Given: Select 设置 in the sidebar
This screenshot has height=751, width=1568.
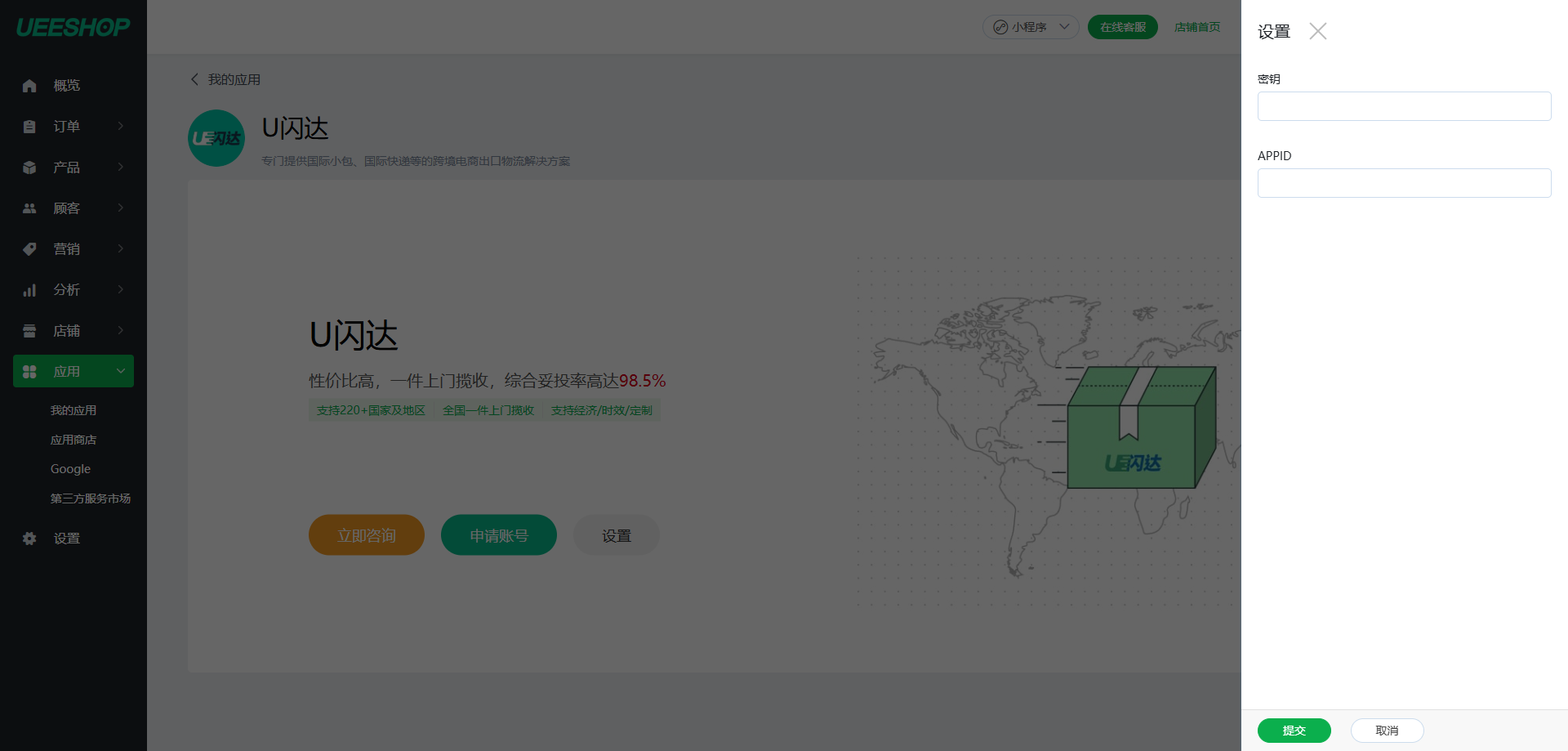Looking at the screenshot, I should coord(73,539).
